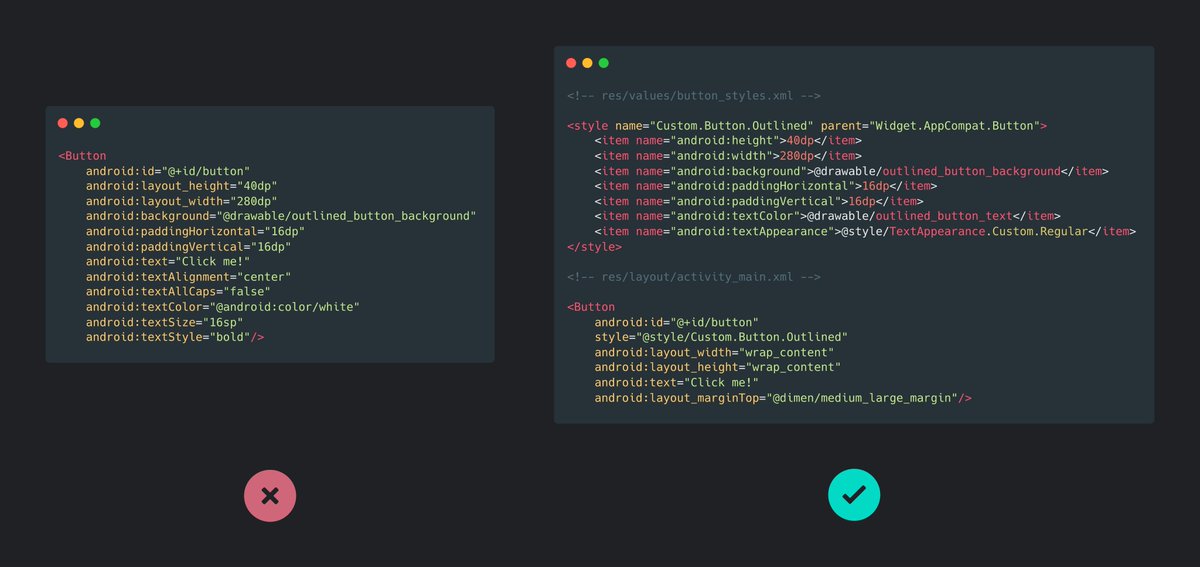Click the style name="Custom.Button.Outlined" opening tag
1200x567 pixels.
(x=807, y=126)
